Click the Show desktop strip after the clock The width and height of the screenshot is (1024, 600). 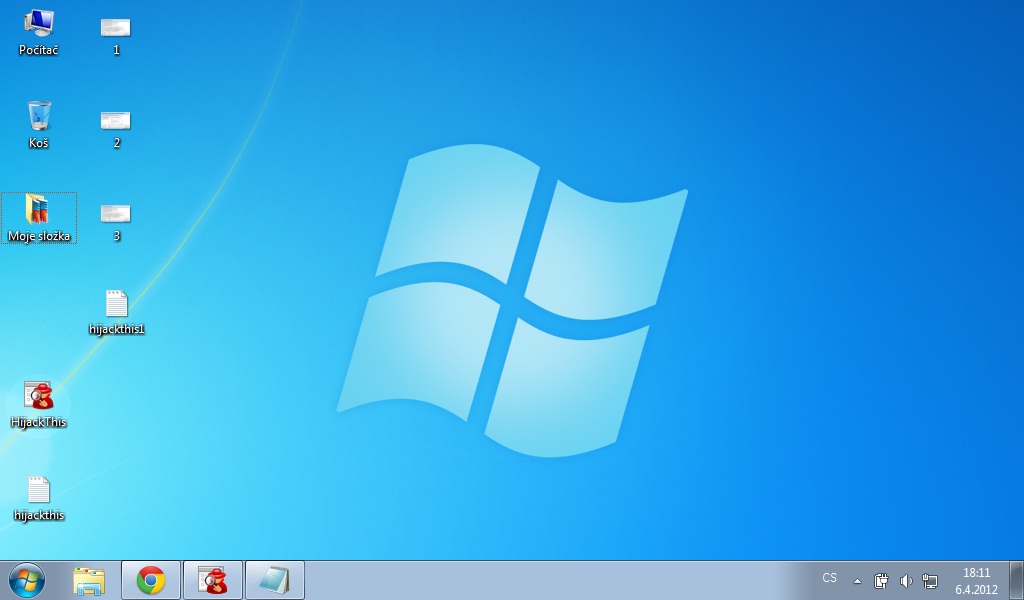tap(1016, 580)
